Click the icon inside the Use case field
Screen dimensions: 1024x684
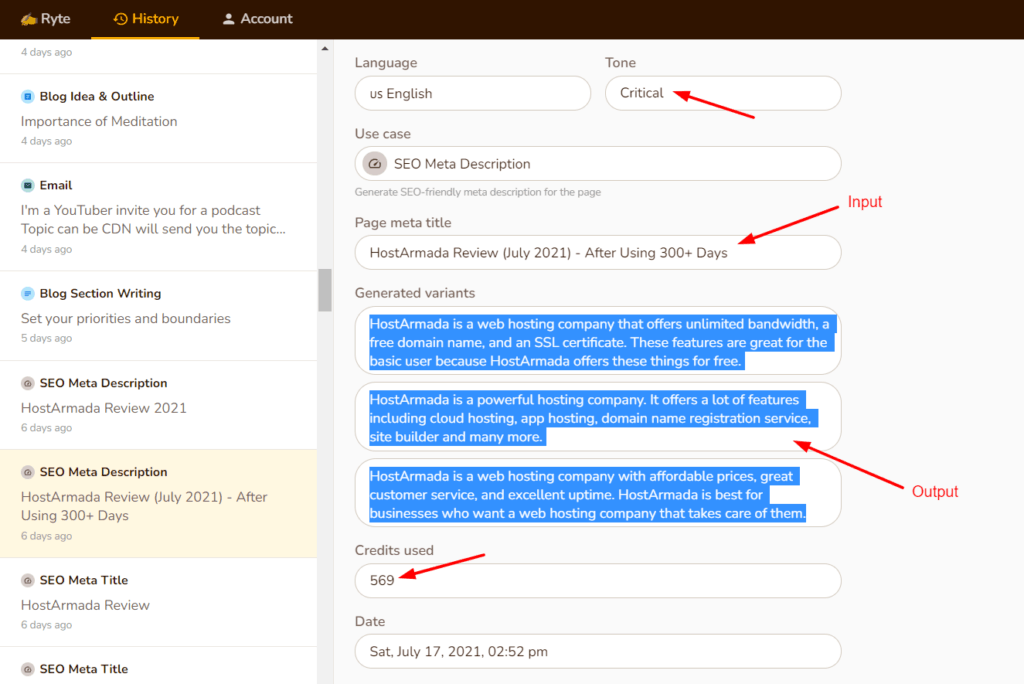pyautogui.click(x=375, y=163)
